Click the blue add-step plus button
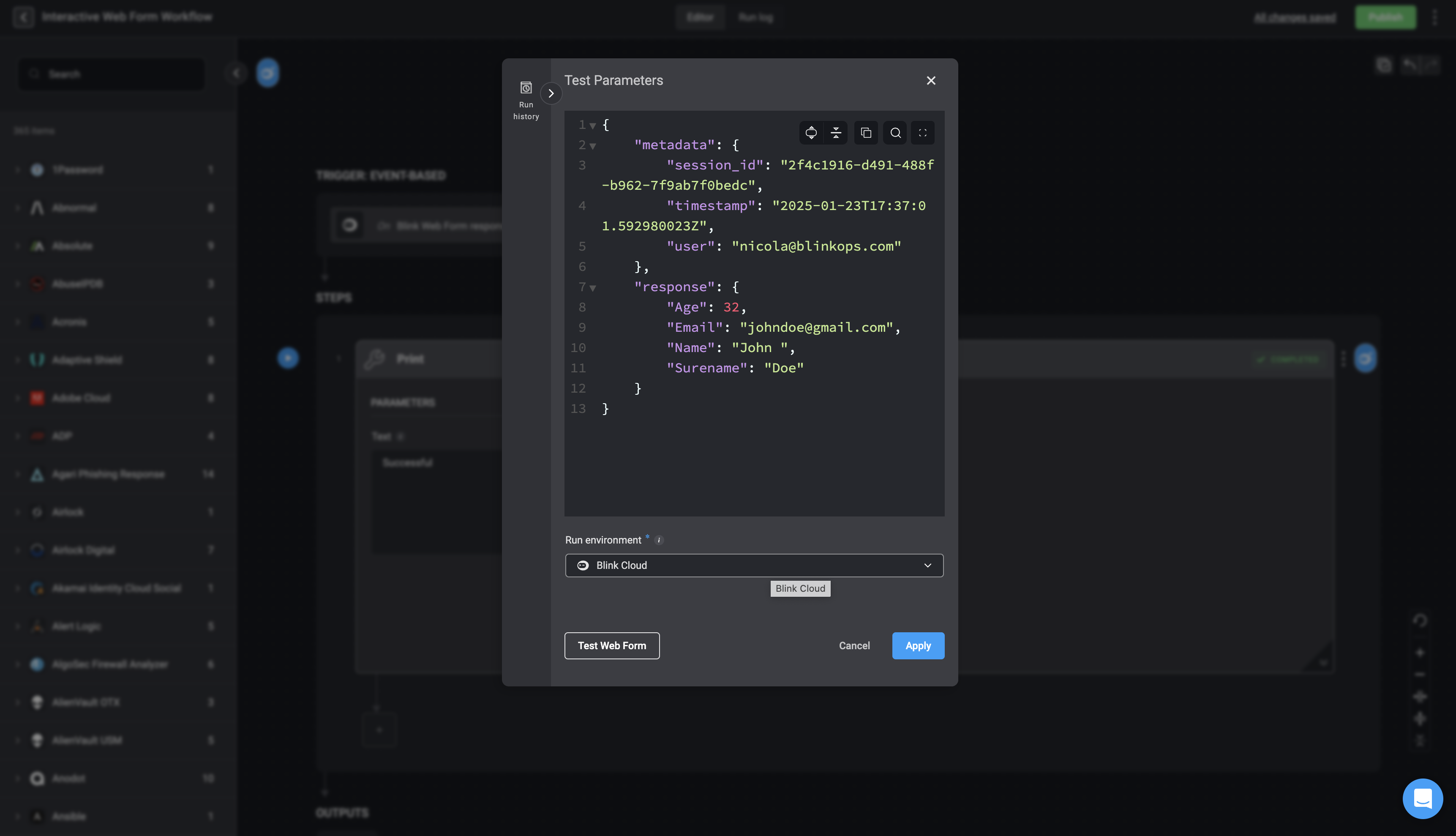This screenshot has height=836, width=1456. [288, 358]
